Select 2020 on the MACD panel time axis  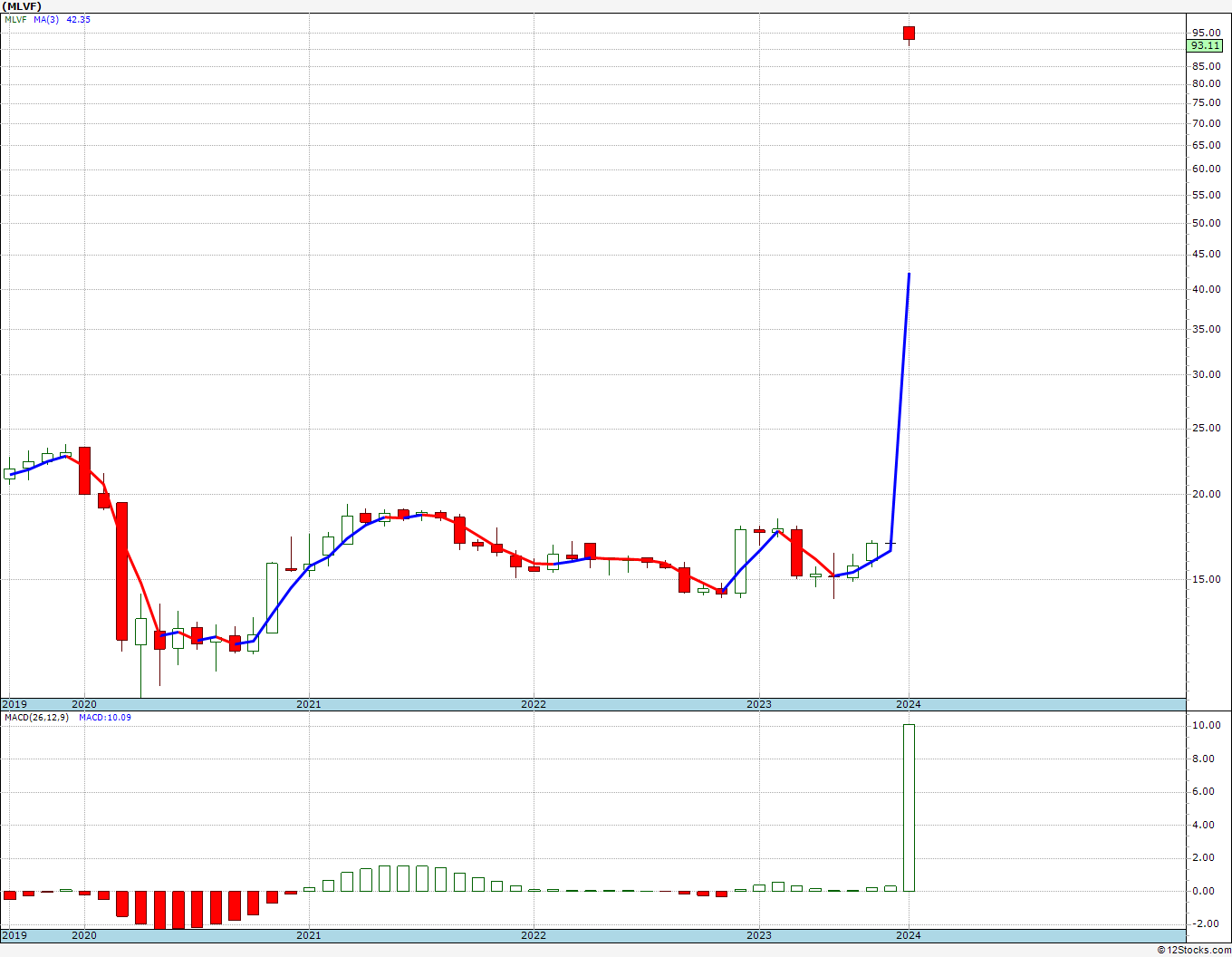[84, 935]
